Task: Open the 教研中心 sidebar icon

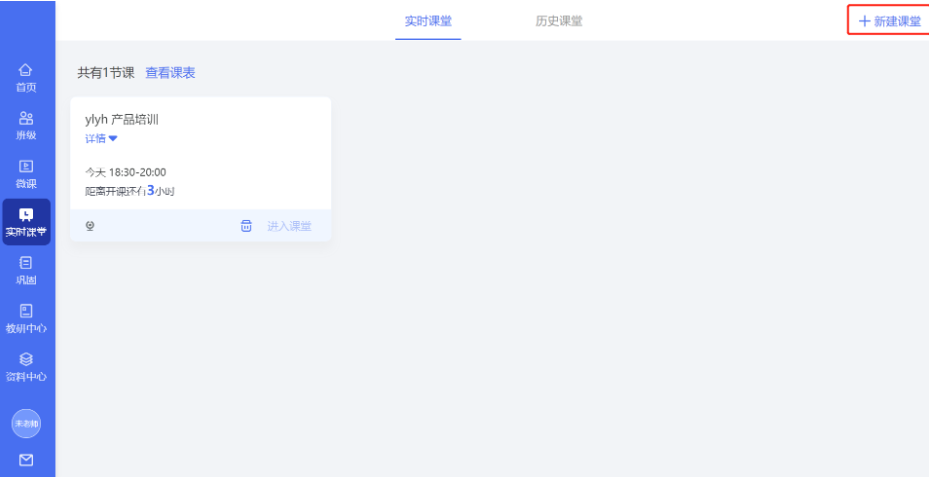Action: point(26,311)
